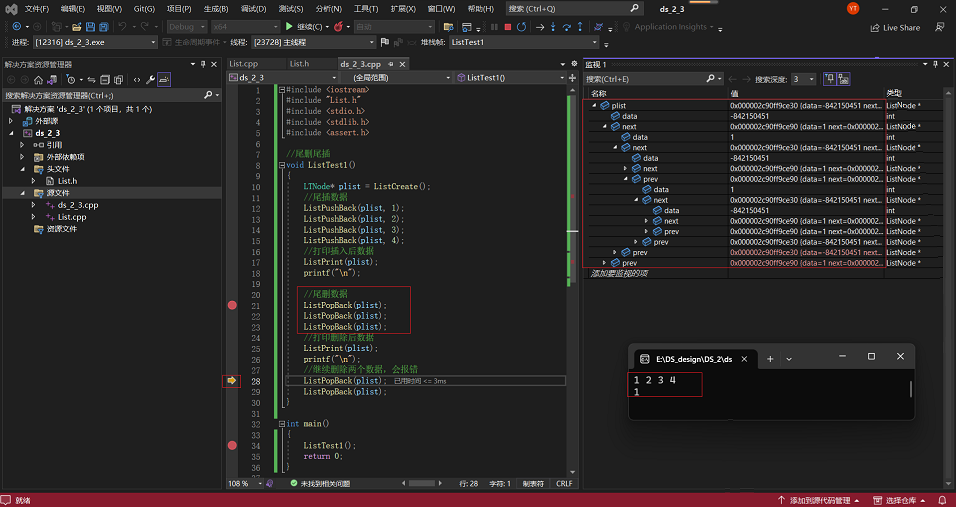The image size is (956, 507).
Task: Click Select Repository in status bar
Action: coord(899,500)
